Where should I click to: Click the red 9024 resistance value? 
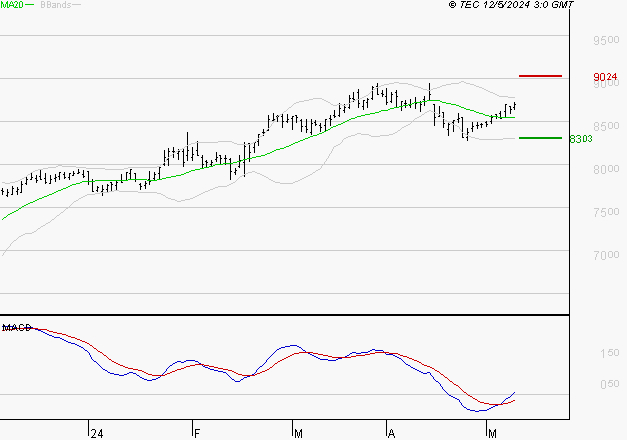click(x=605, y=76)
